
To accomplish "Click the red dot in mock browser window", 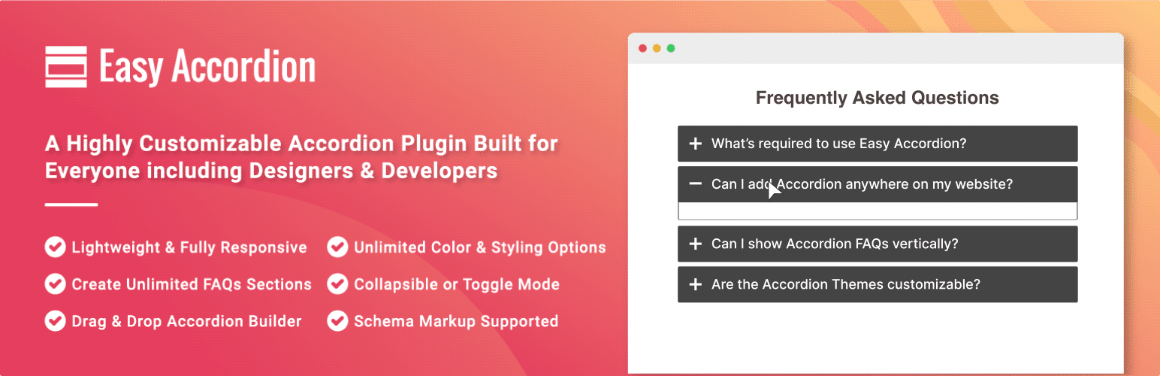I will tap(643, 48).
